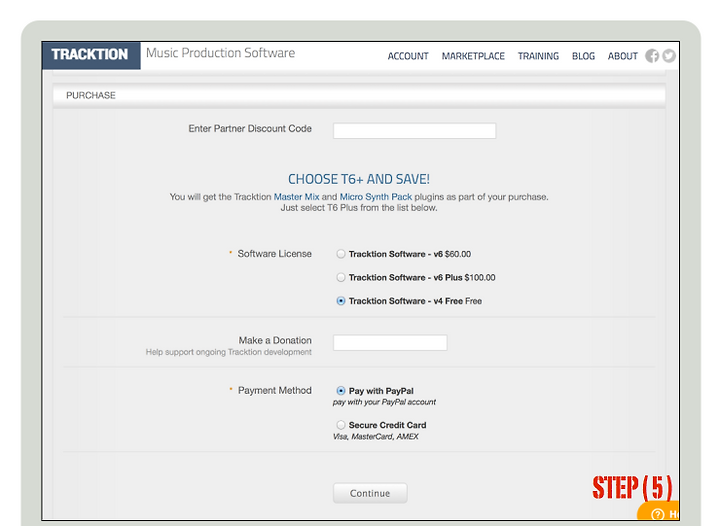
Task: Click the orange Help widget icon
Action: pyautogui.click(x=658, y=514)
